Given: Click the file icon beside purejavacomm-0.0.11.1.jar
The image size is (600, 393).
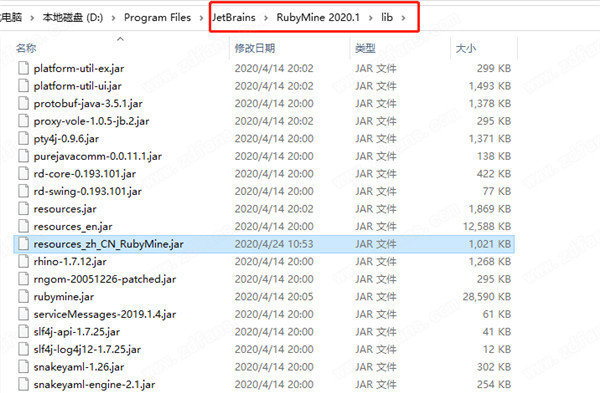Looking at the screenshot, I should tap(23, 156).
